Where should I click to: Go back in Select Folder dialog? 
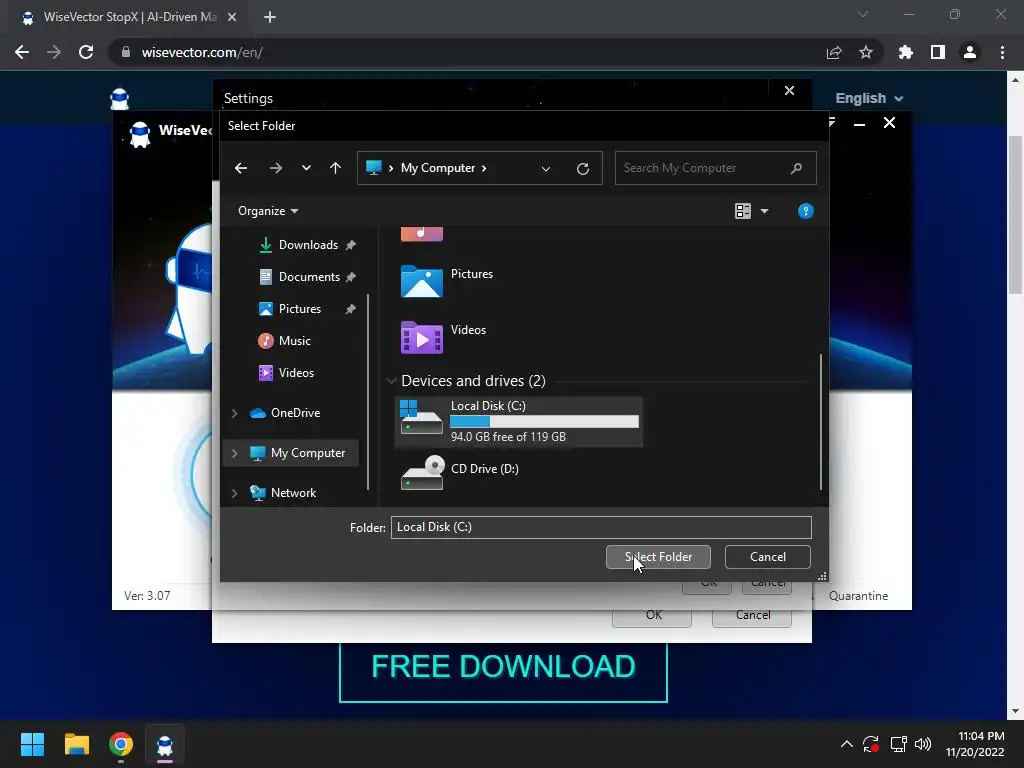click(241, 168)
